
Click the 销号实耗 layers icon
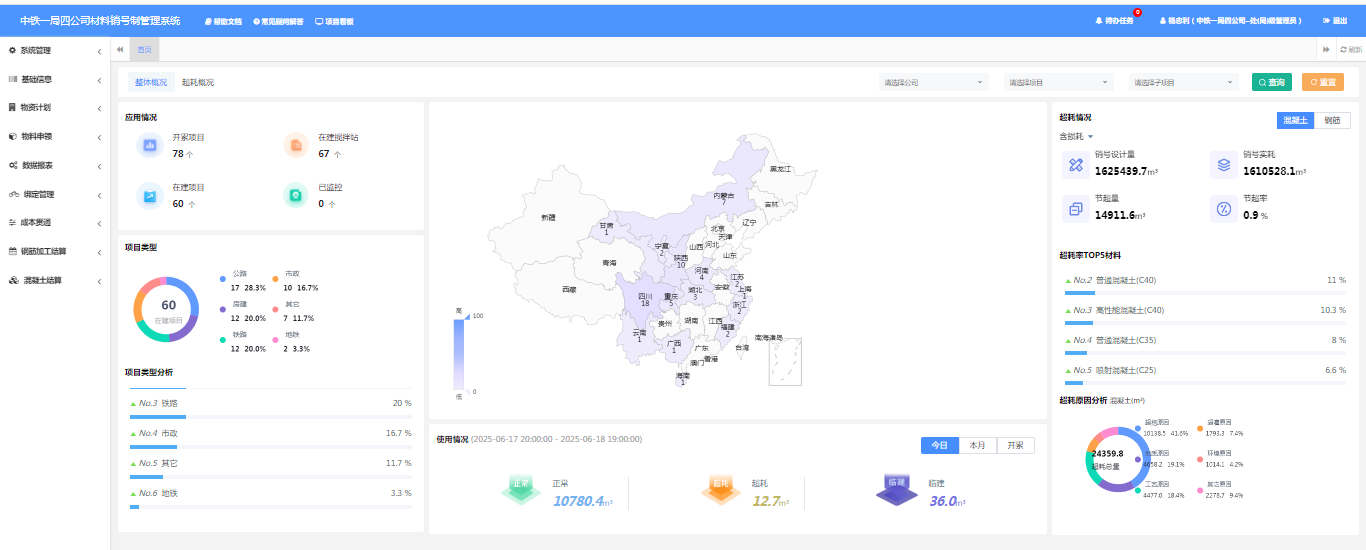click(x=1224, y=165)
